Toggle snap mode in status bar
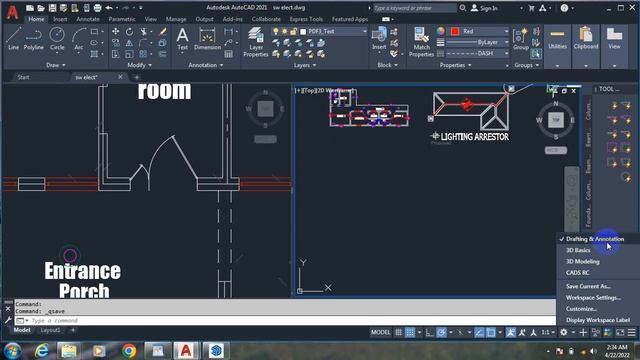 (410, 333)
